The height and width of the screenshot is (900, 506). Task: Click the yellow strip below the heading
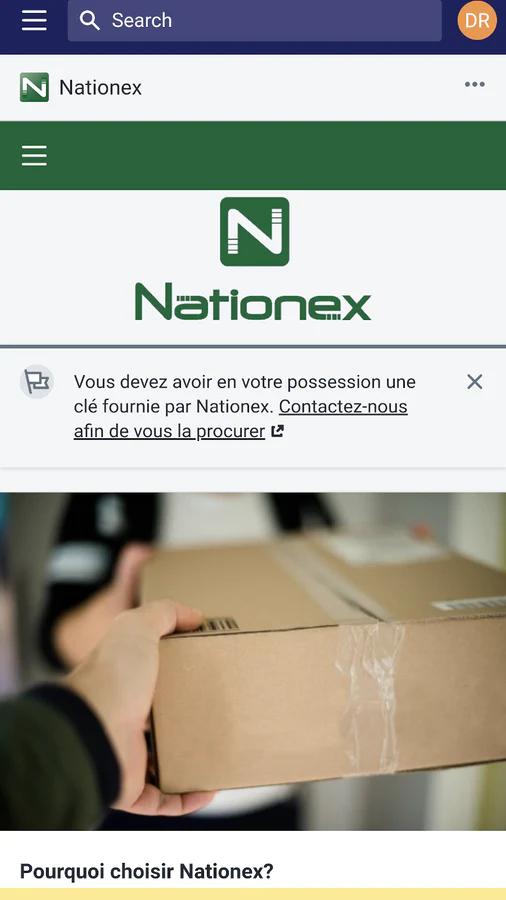tap(253, 894)
